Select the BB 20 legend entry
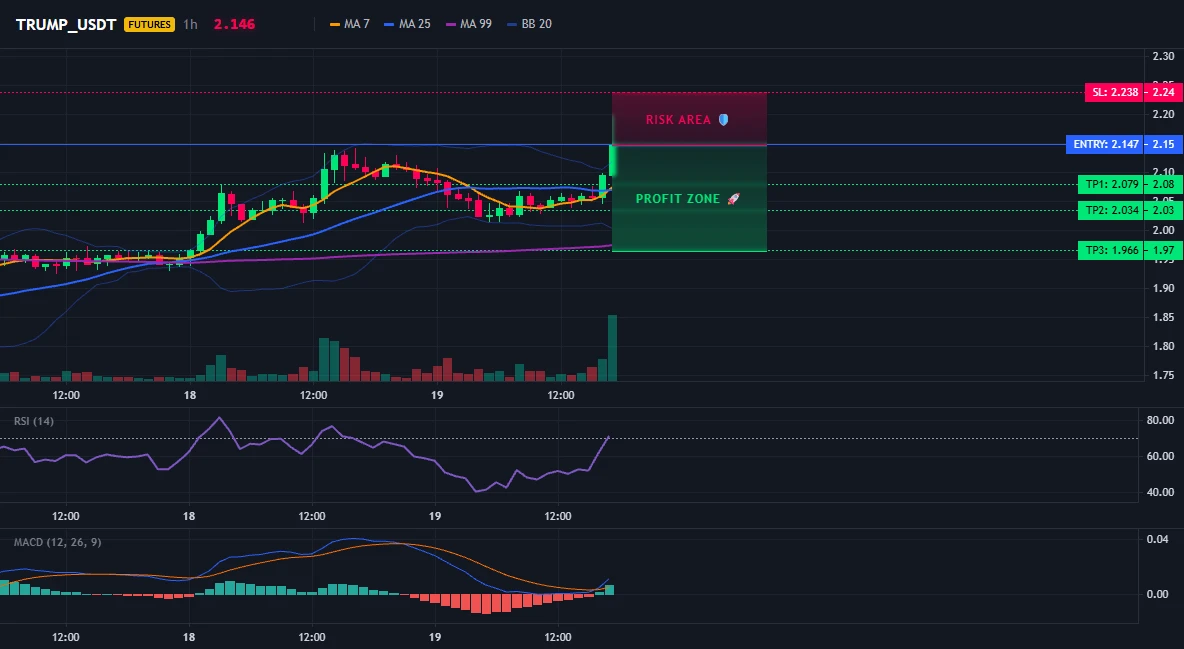This screenshot has width=1184, height=649. [x=529, y=24]
